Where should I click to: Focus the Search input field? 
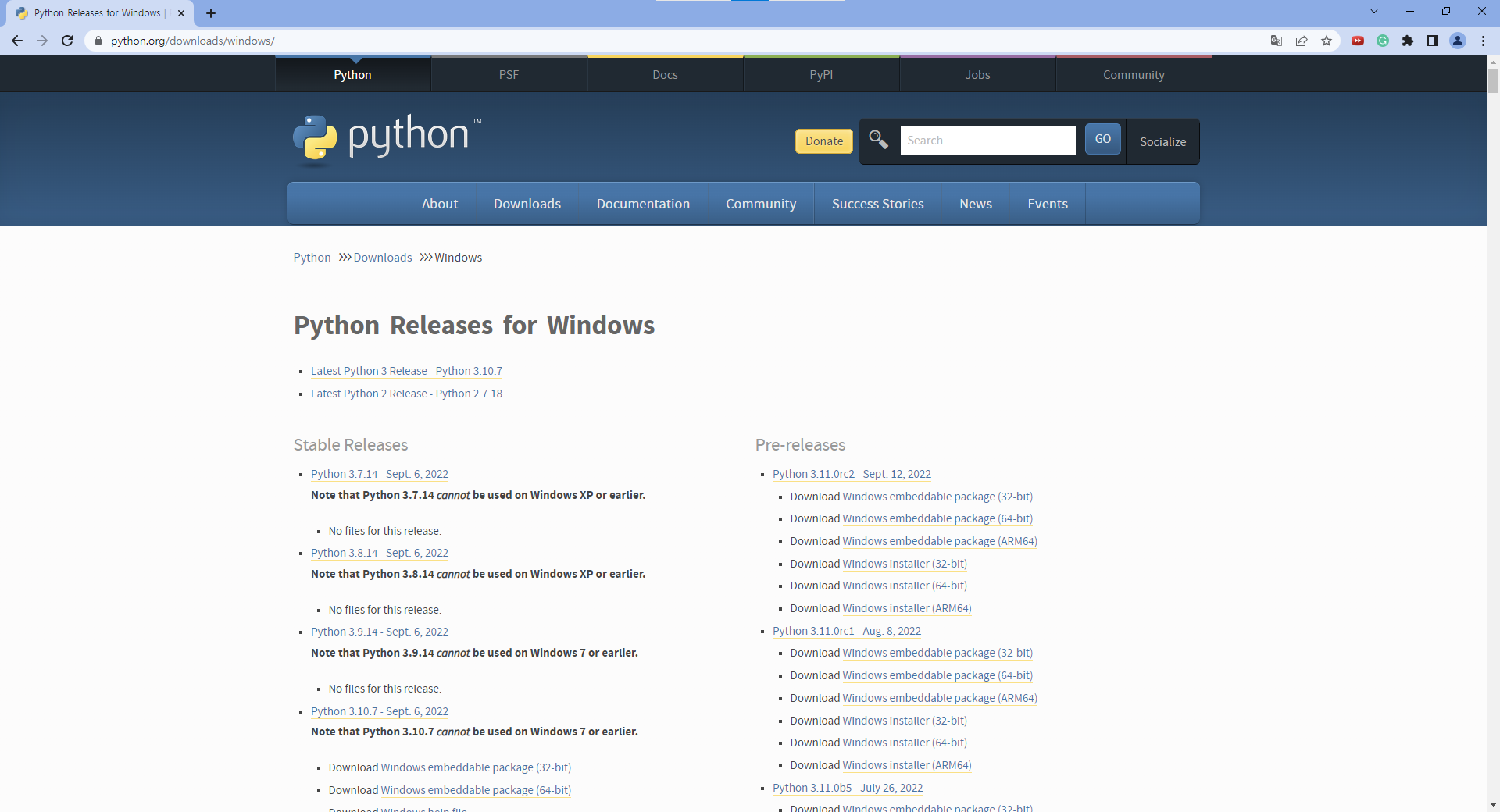click(988, 141)
